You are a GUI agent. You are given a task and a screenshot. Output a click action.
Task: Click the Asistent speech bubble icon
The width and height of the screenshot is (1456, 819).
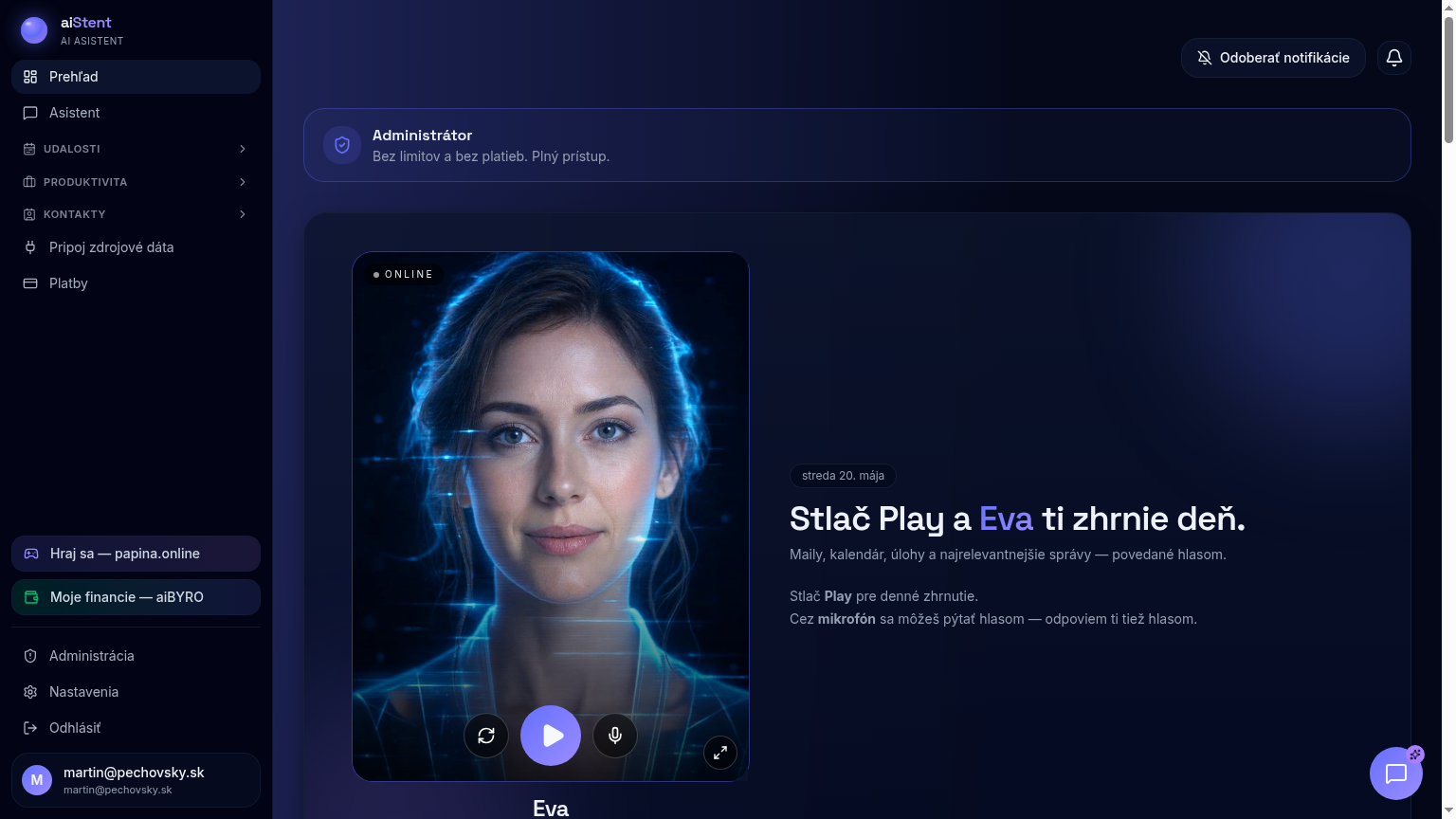tap(30, 113)
